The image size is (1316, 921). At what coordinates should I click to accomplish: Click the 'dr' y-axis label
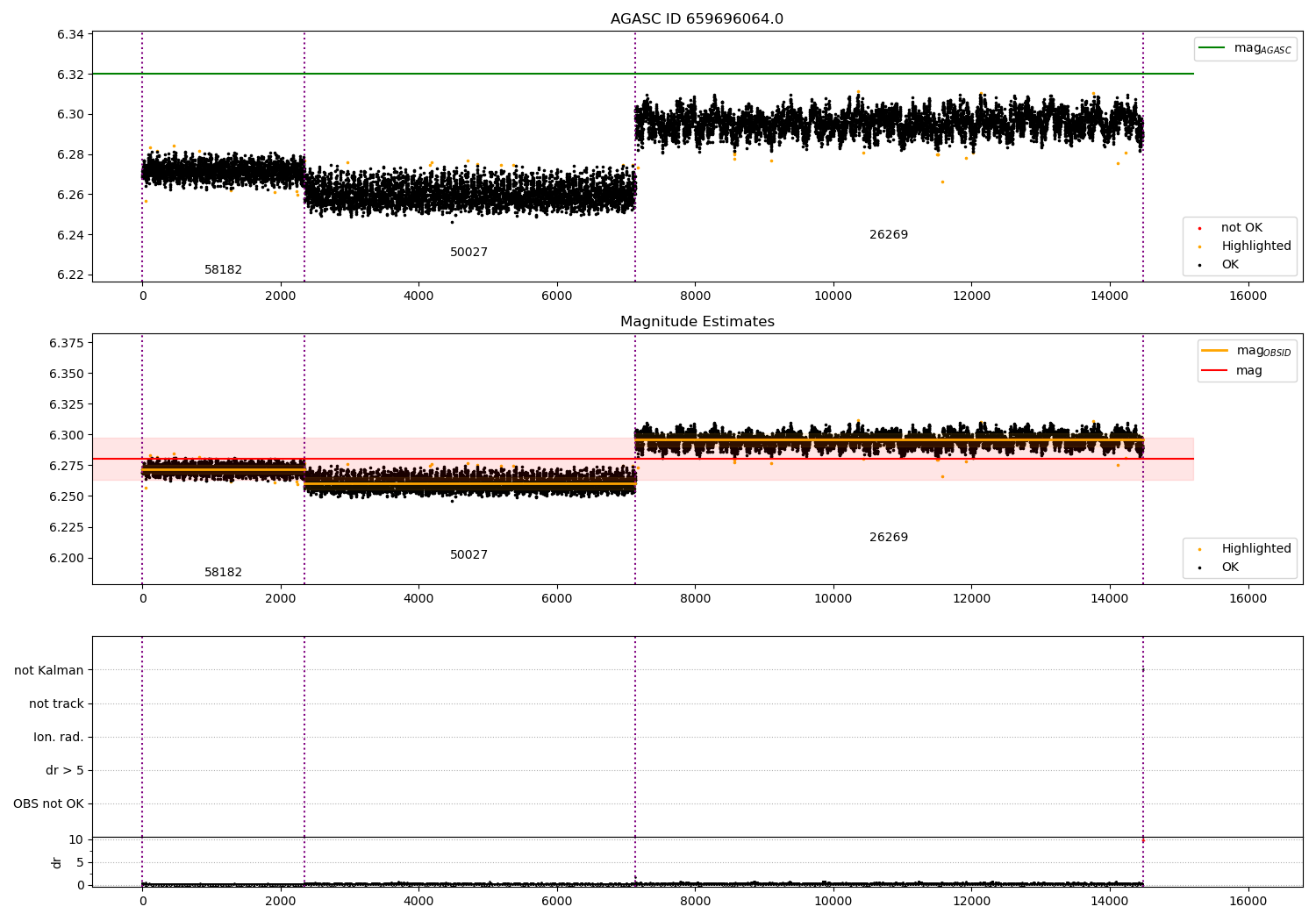pos(57,862)
